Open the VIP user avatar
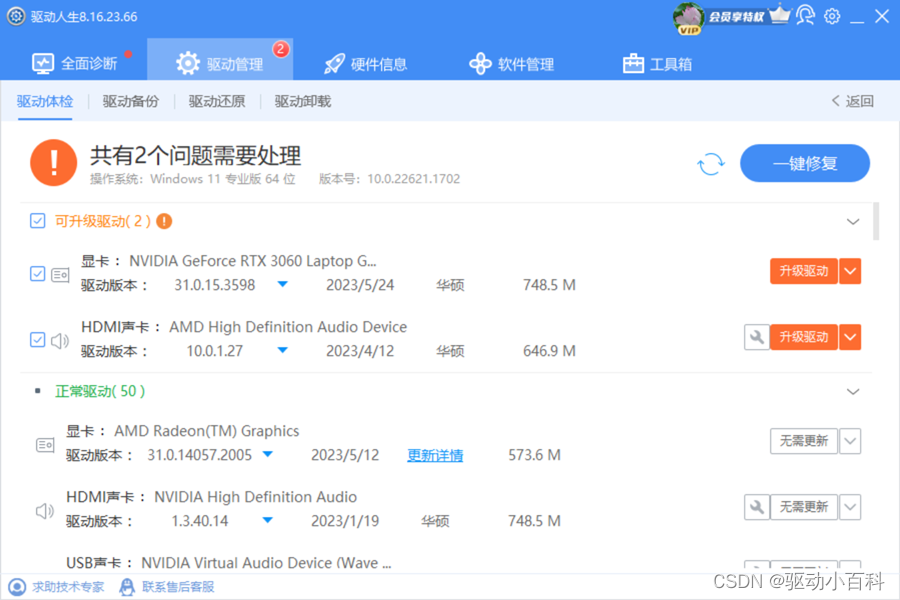Image resolution: width=900 pixels, height=600 pixels. (689, 17)
